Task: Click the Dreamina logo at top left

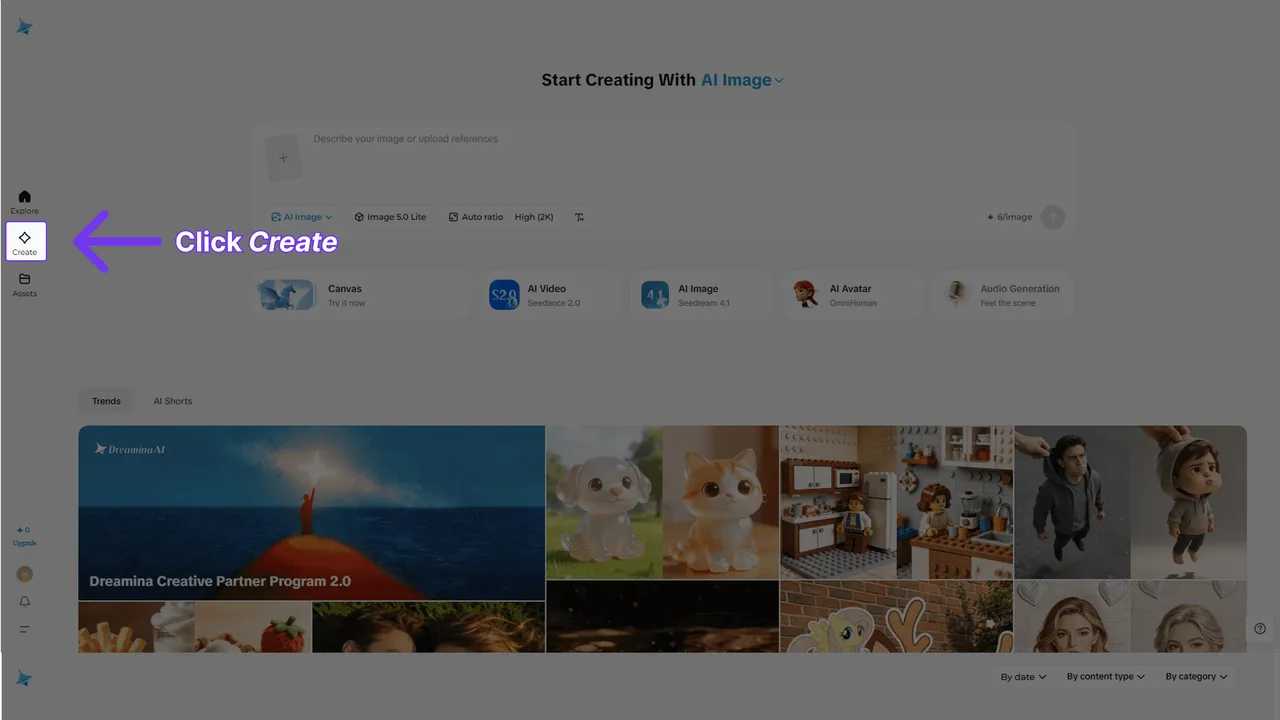Action: coord(25,27)
